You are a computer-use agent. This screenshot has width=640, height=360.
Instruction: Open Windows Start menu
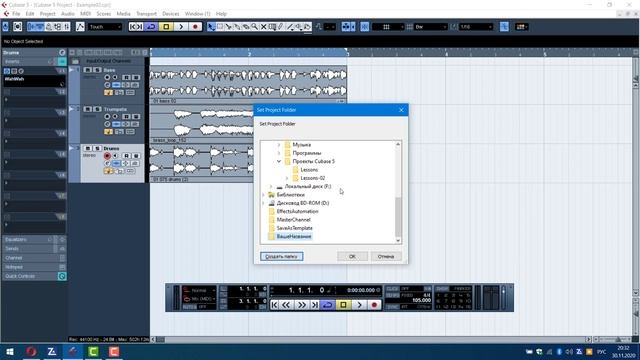tap(10, 352)
